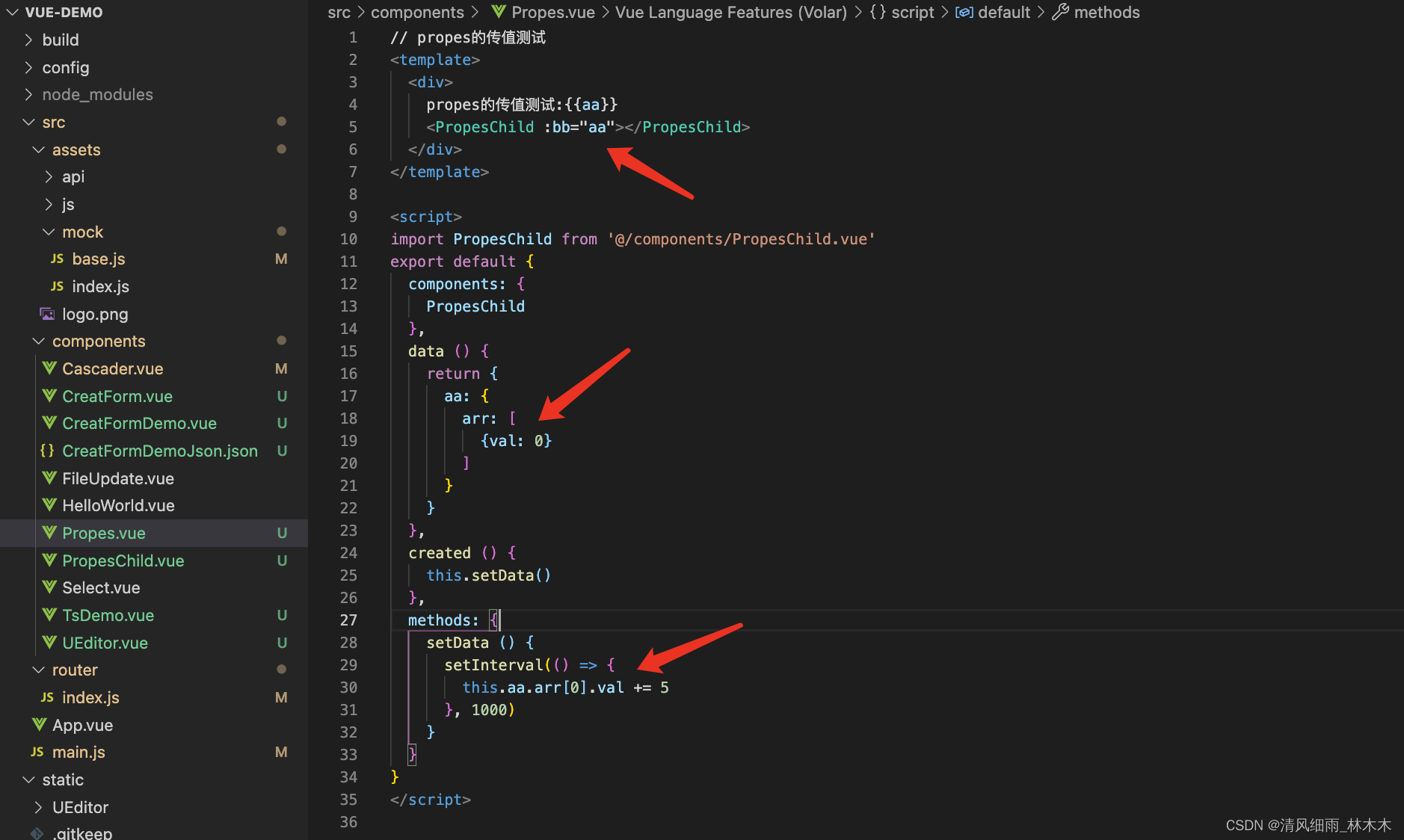Viewport: 1404px width, 840px height.
Task: Collapse the components folder
Action: pyautogui.click(x=39, y=341)
